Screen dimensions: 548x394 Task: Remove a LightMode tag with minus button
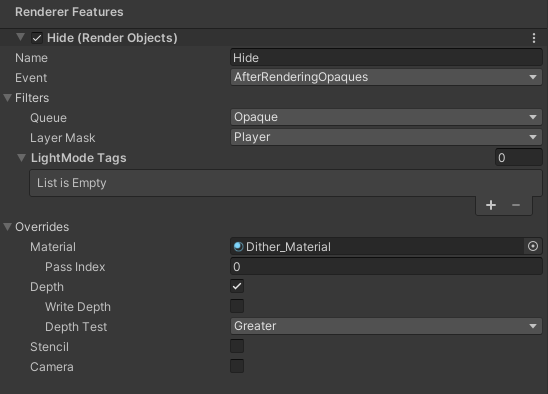pos(516,205)
